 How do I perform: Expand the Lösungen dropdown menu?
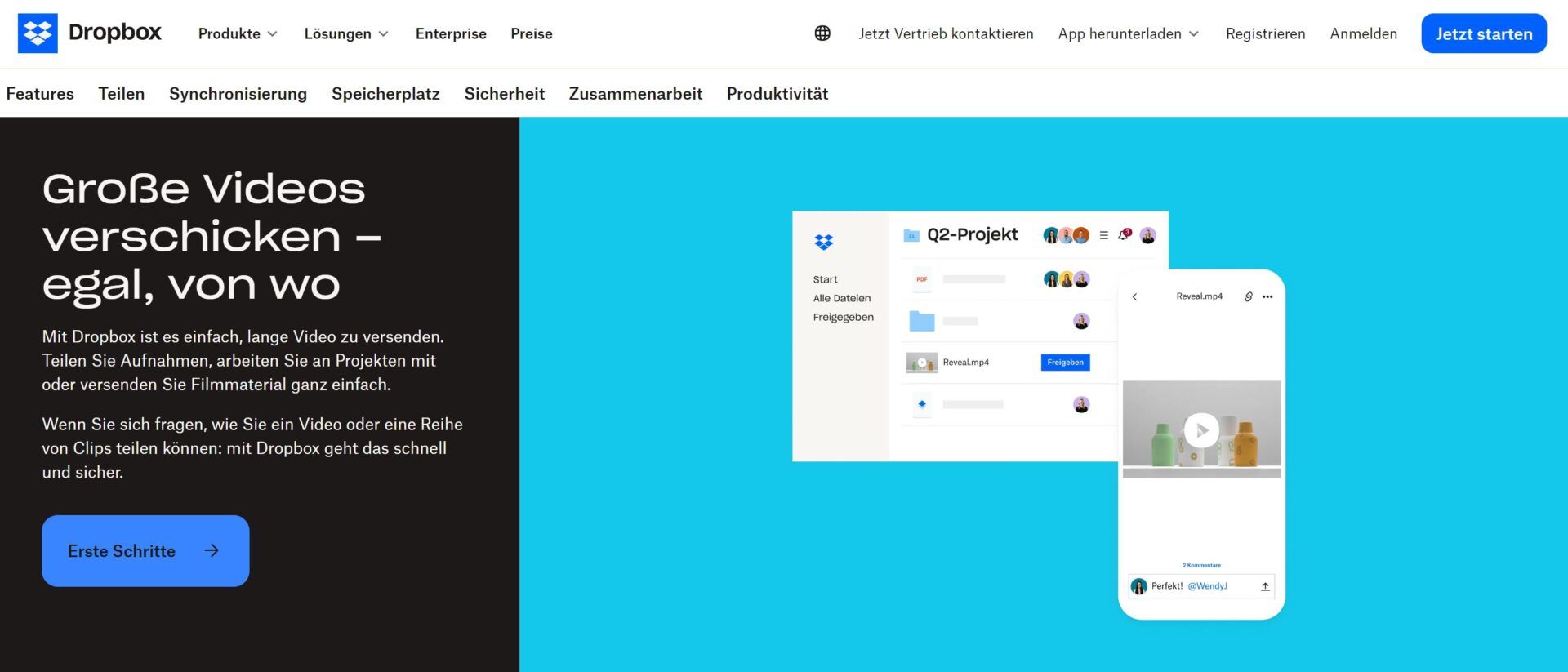(x=346, y=33)
